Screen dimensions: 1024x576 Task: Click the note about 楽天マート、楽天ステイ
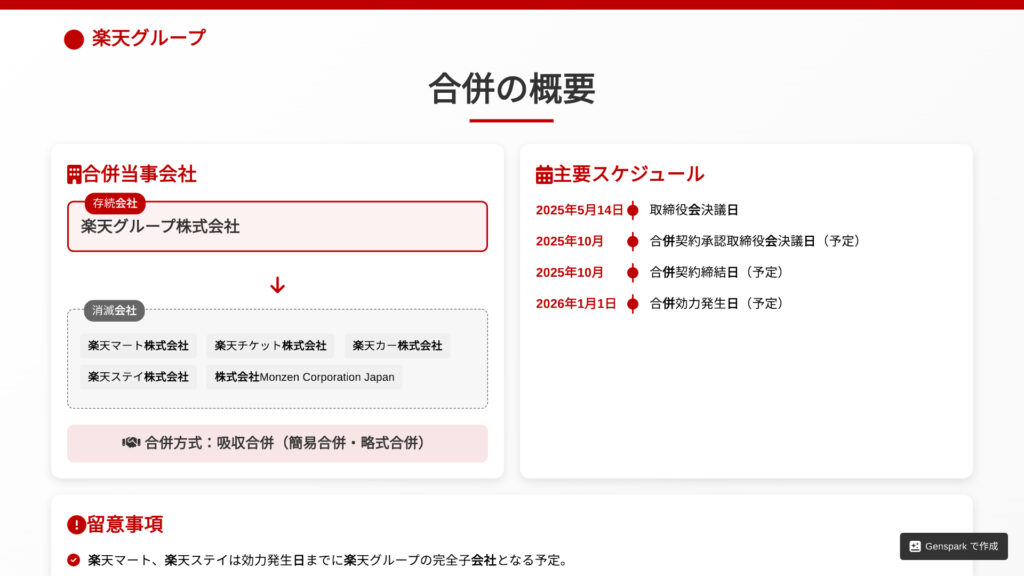(x=330, y=560)
